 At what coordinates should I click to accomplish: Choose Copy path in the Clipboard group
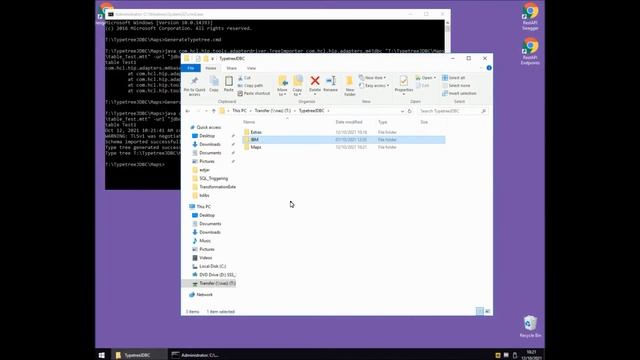(x=250, y=86)
